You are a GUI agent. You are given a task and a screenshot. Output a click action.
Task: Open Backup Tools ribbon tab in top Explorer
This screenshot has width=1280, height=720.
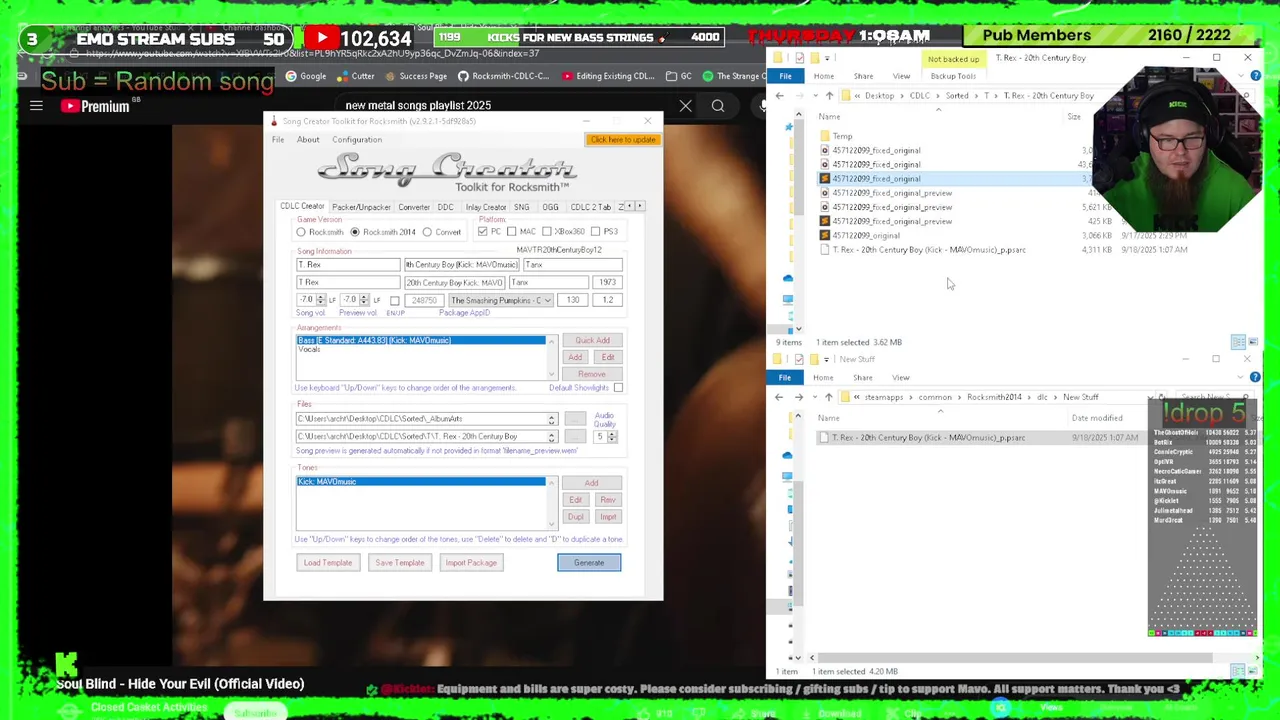coord(953,77)
